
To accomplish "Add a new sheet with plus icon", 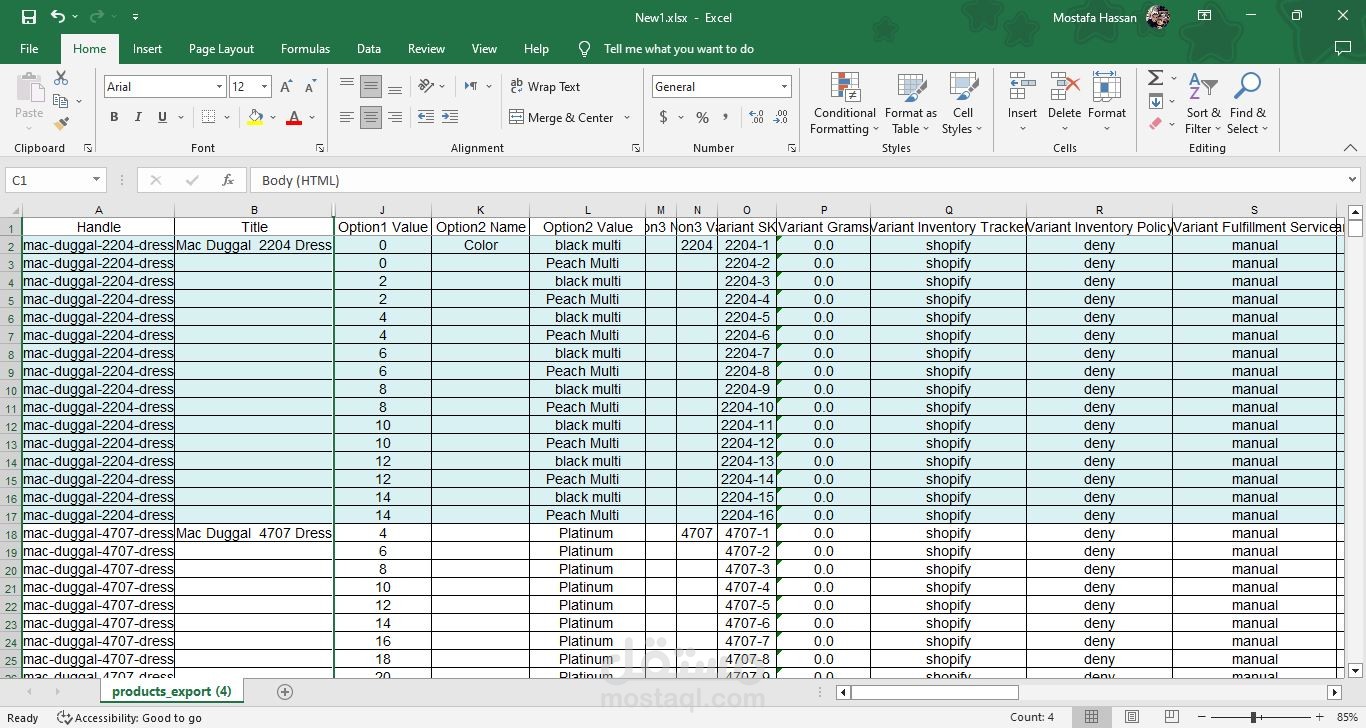I will click(284, 692).
